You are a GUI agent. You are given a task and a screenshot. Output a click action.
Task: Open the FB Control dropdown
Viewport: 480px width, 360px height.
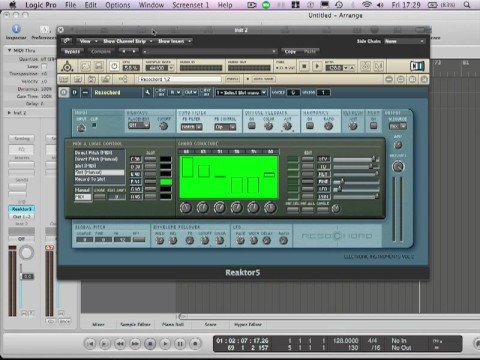[x=225, y=127]
